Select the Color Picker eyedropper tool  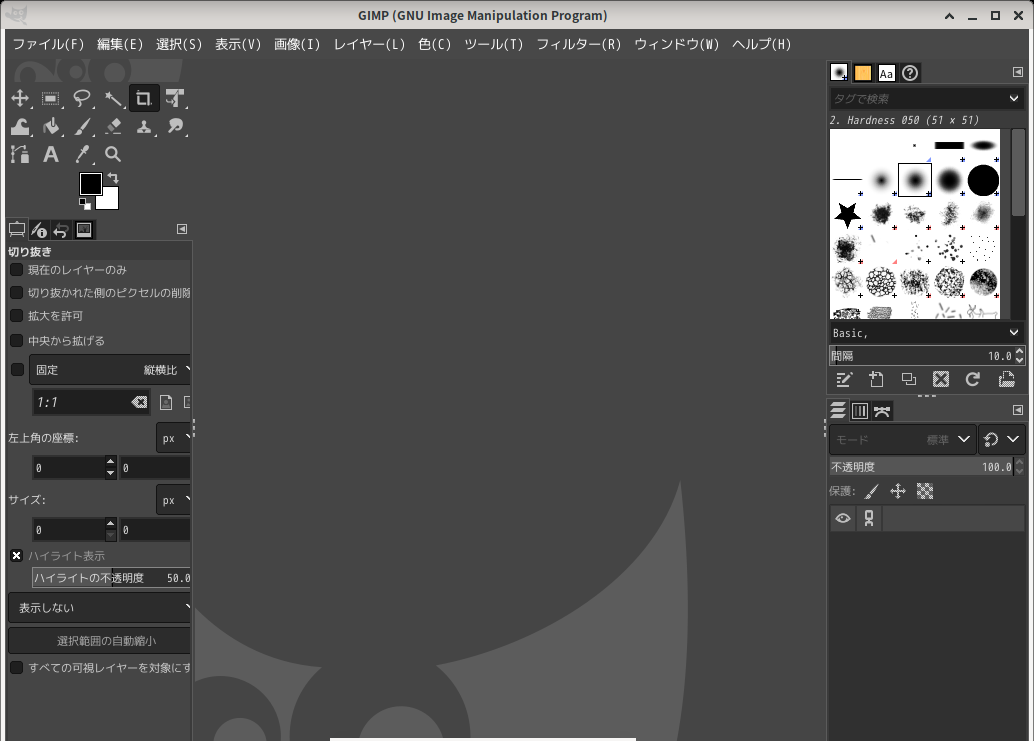tap(82, 154)
